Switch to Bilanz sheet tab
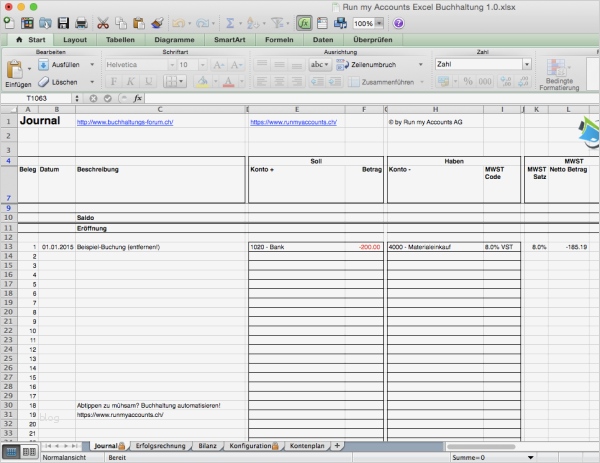This screenshot has width=600, height=463. click(x=207, y=446)
